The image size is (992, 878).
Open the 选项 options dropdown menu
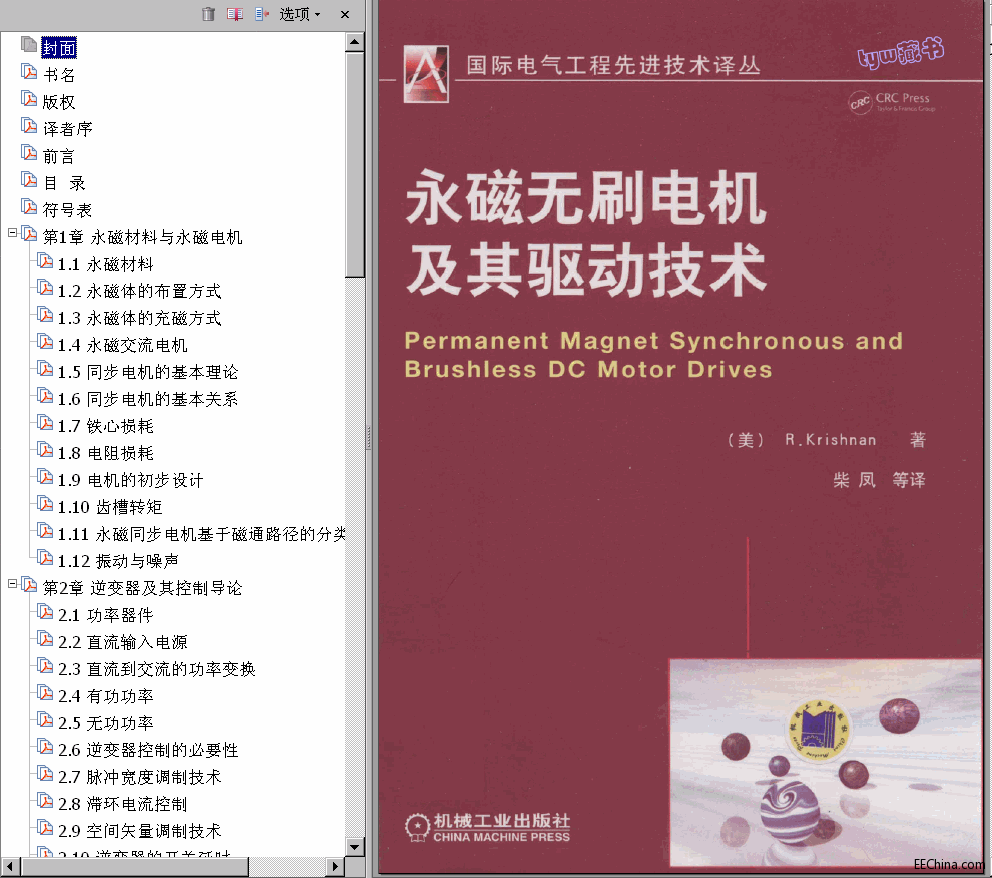tap(300, 14)
